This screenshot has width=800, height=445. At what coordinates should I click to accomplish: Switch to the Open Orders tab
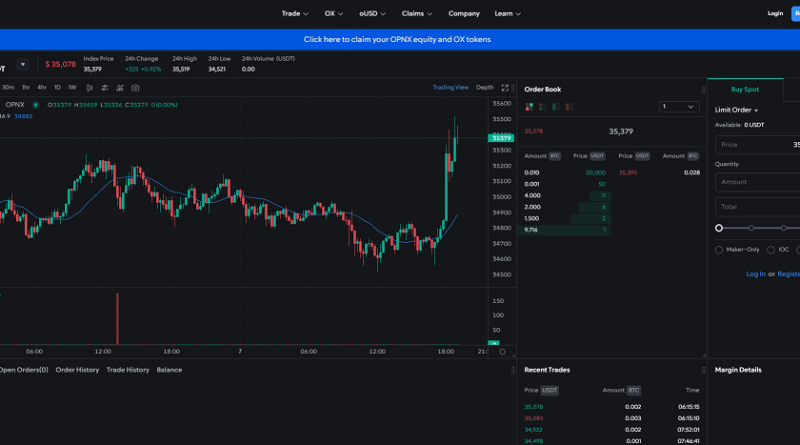point(23,370)
